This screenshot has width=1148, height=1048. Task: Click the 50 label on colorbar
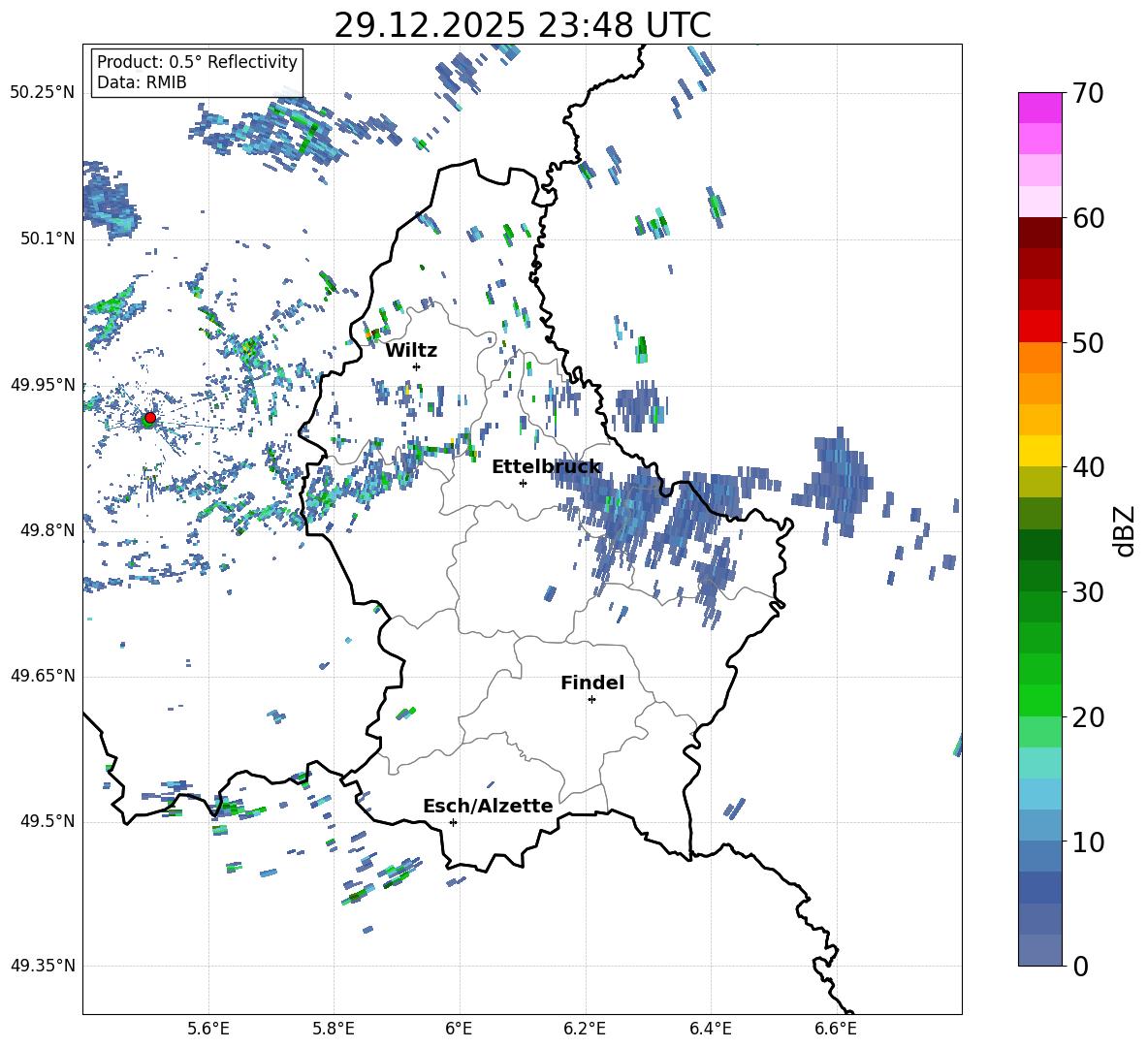pos(1088,342)
